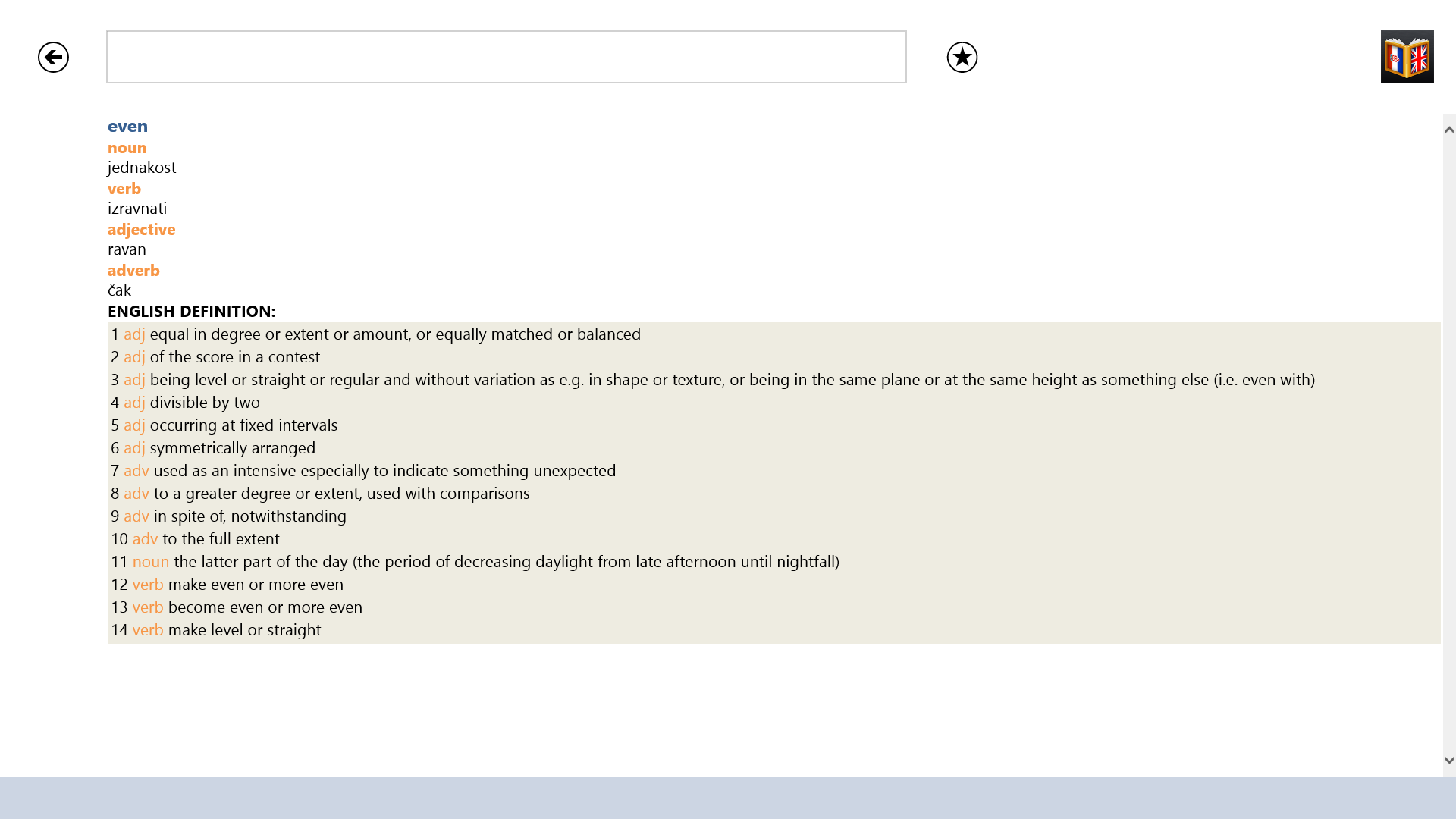The width and height of the screenshot is (1456, 819).
Task: Click the Croatian-English dictionary book icon
Action: point(1407,57)
